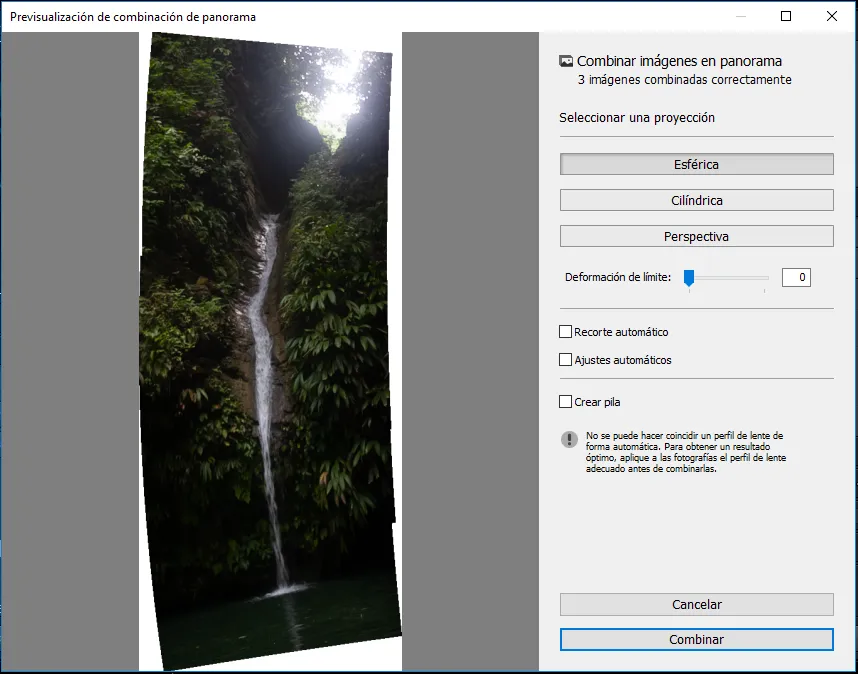This screenshot has height=674, width=858.
Task: Select the Esférica projection button
Action: (696, 164)
